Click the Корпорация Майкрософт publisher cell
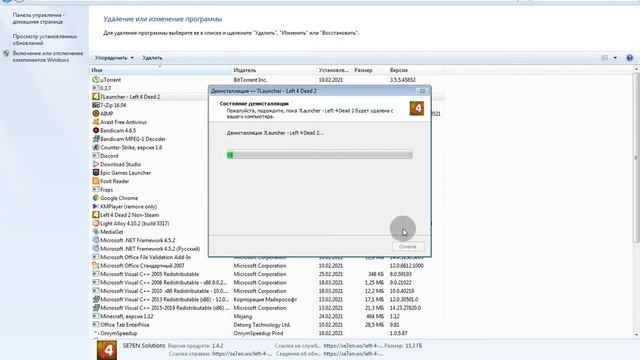This screenshot has width=640, height=360. 264,300
